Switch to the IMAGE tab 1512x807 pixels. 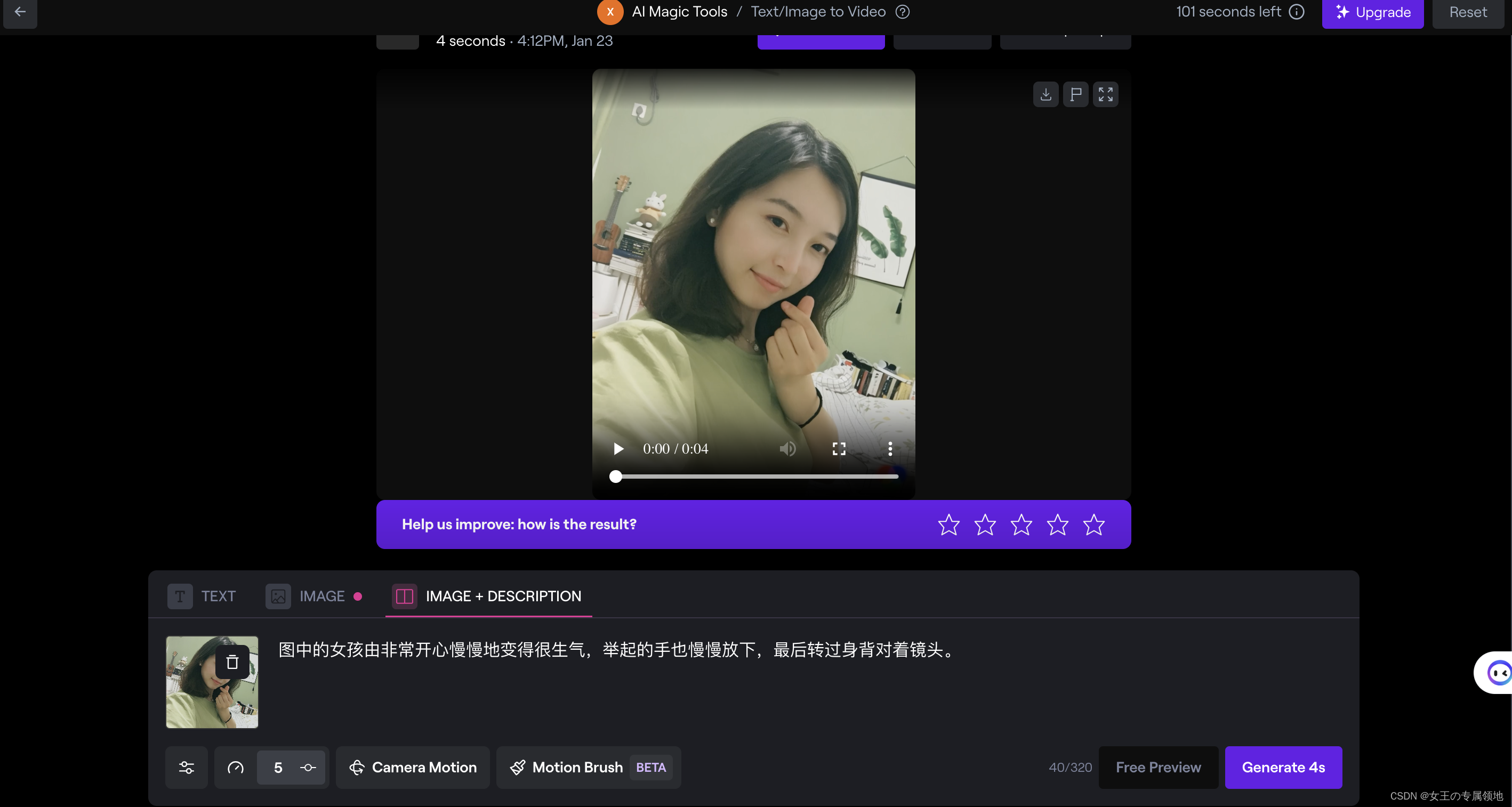313,596
